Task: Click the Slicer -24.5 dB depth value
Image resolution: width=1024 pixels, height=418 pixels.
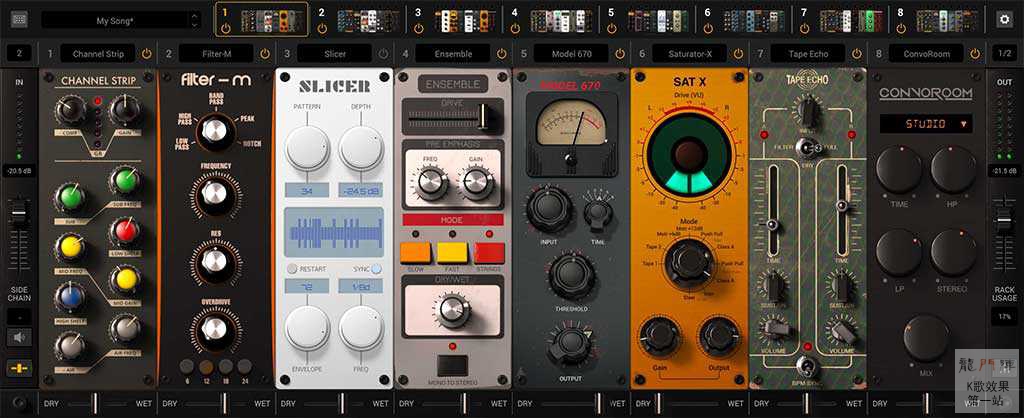Action: point(360,191)
